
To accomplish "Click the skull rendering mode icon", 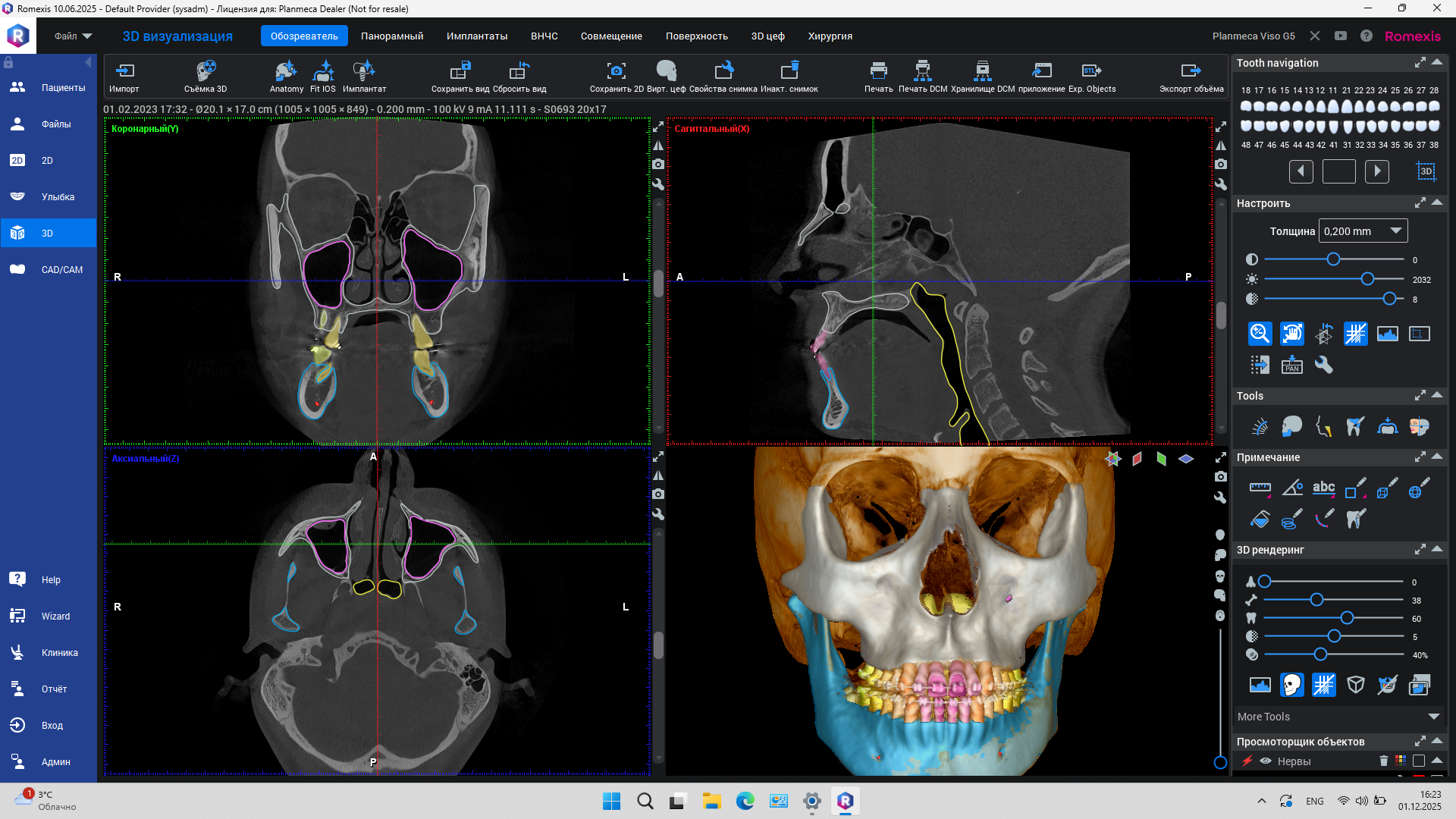I will coord(1291,686).
